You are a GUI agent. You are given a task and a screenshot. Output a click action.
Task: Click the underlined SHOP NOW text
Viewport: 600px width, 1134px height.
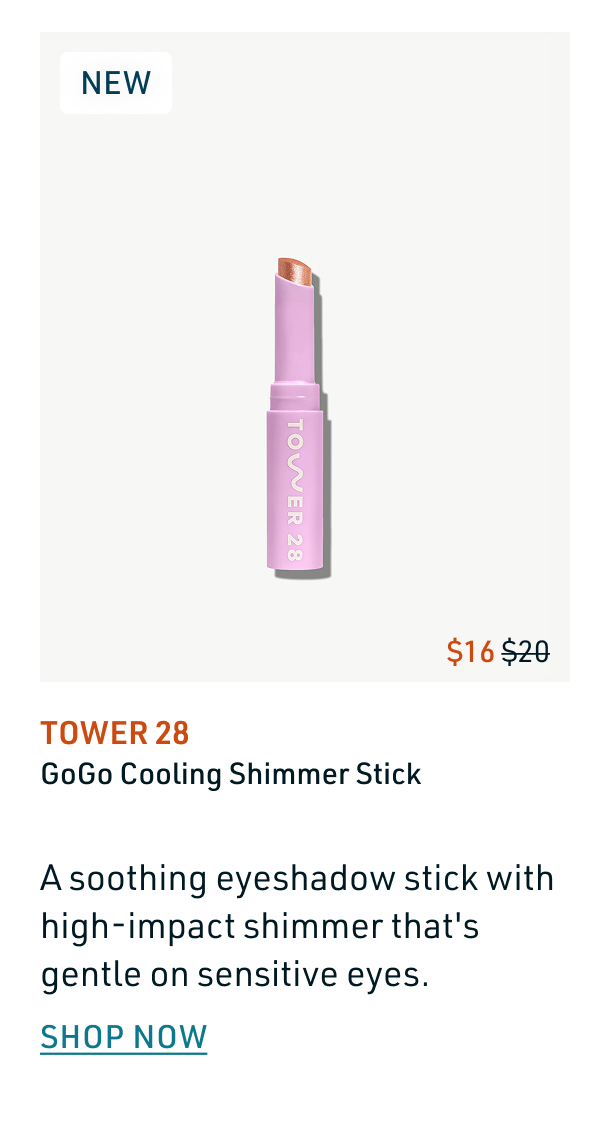point(123,1036)
